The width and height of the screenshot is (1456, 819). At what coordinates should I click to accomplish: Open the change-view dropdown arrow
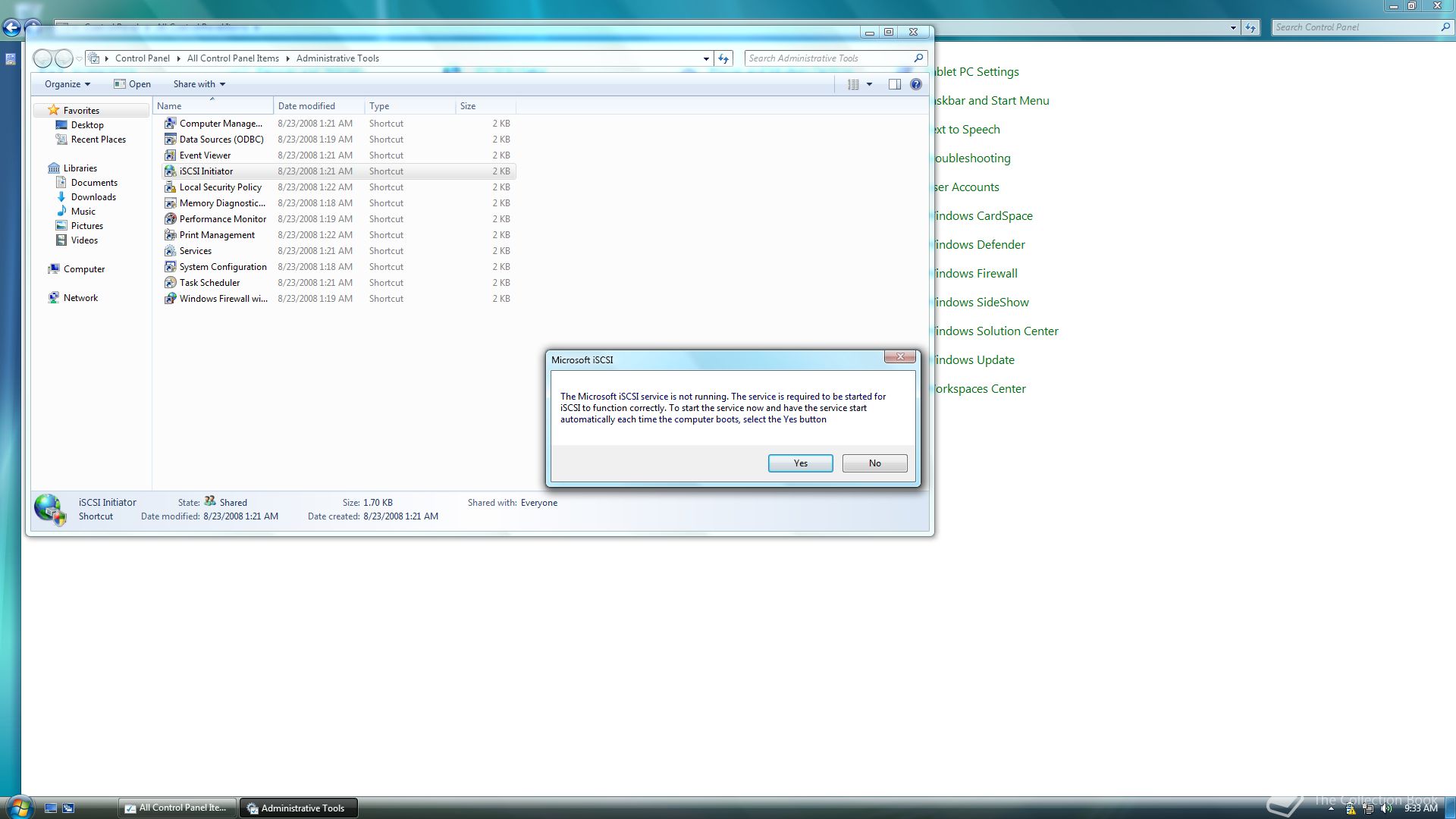[868, 84]
